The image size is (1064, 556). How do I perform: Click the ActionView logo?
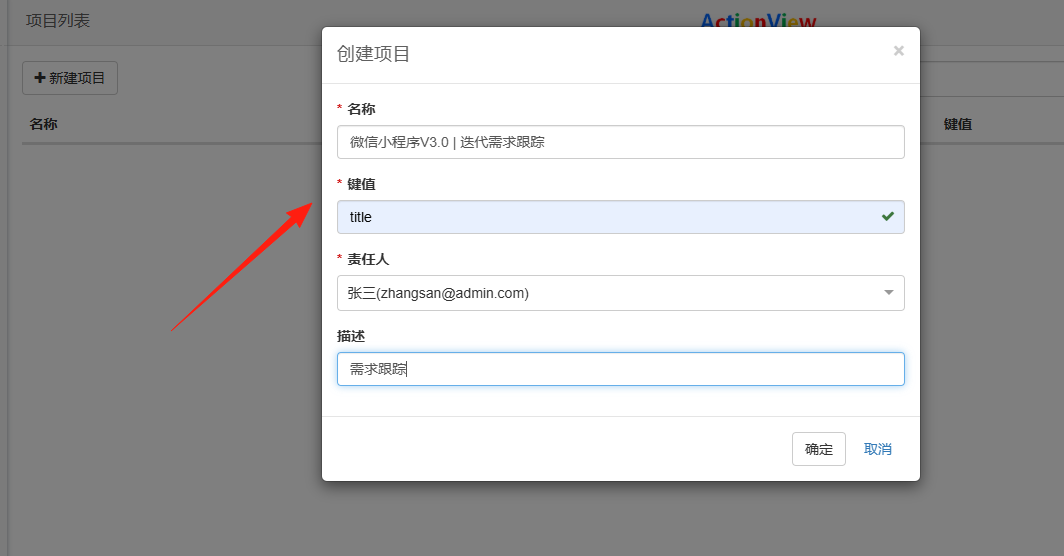click(758, 20)
